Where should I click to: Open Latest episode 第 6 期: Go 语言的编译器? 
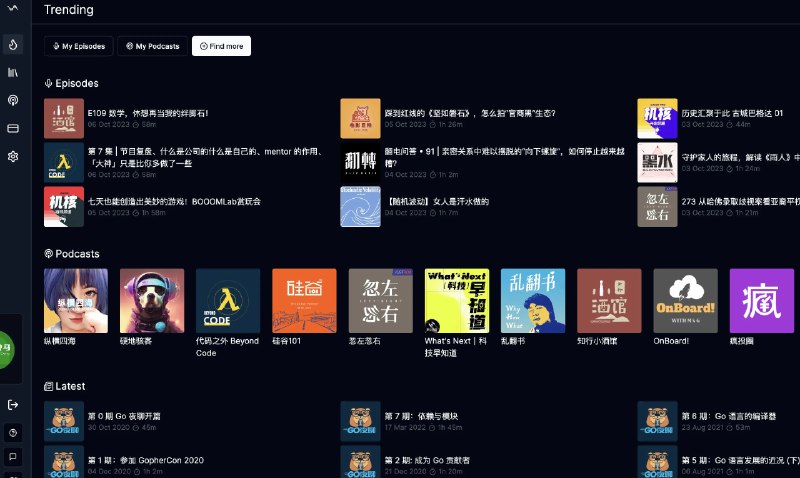click(729, 416)
